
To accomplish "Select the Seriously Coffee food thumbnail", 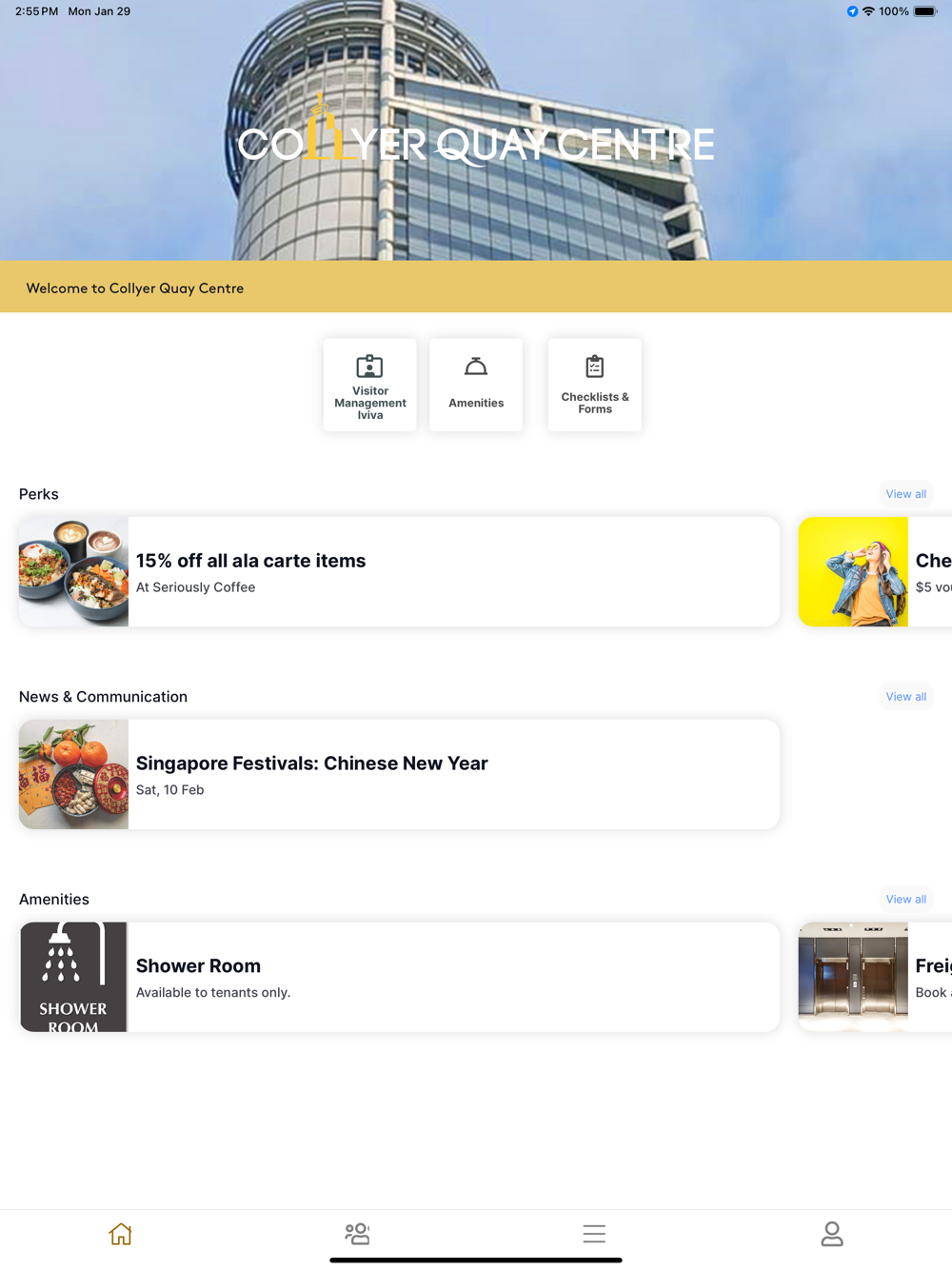I will tap(73, 572).
